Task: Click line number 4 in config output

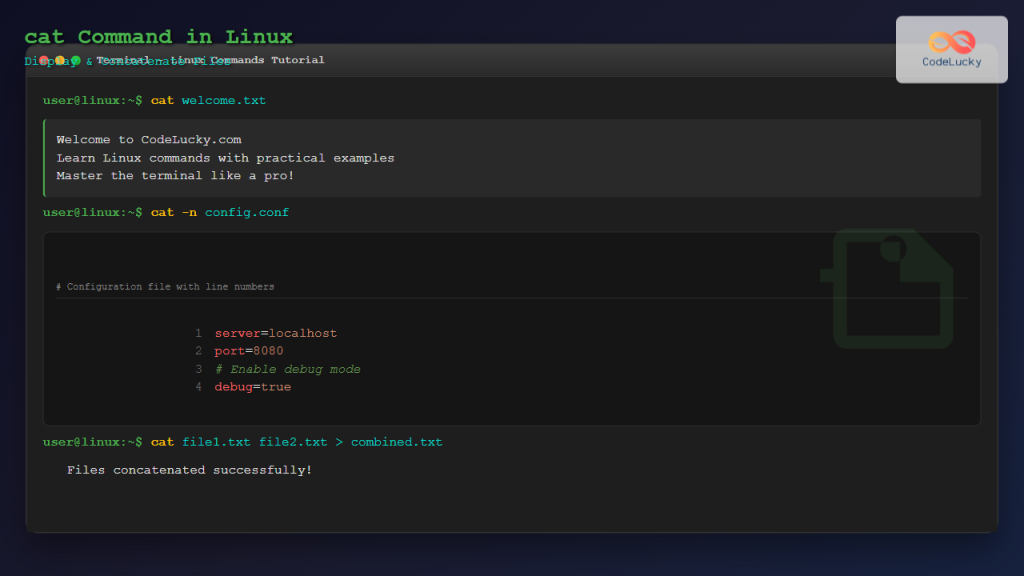Action: [198, 387]
